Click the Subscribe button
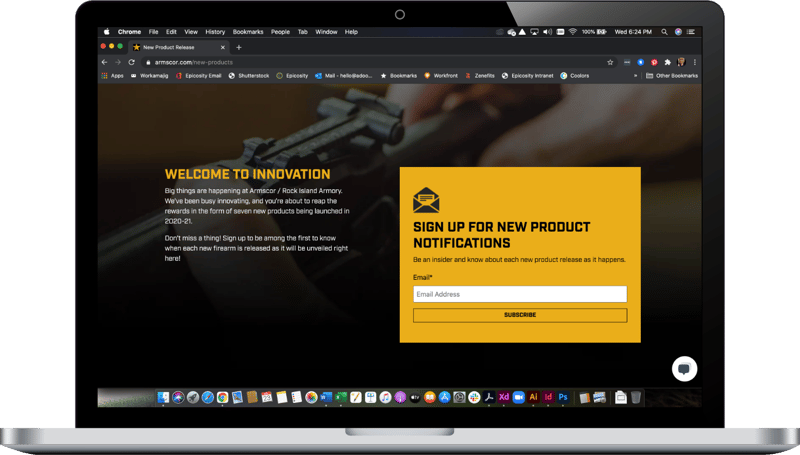Screen dimensions: 800x455 pos(520,315)
